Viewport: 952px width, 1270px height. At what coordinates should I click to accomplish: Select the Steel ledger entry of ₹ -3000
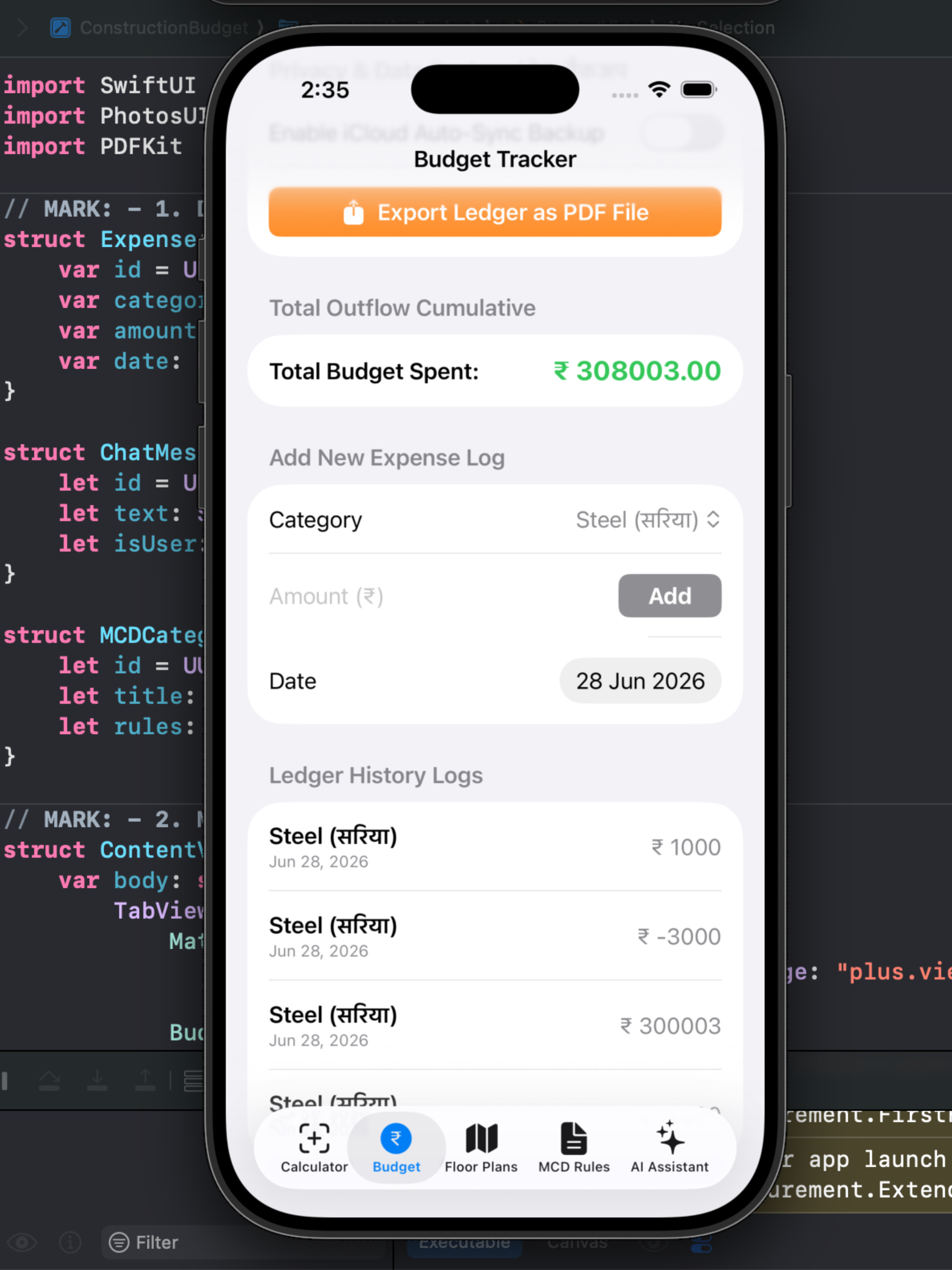point(495,936)
